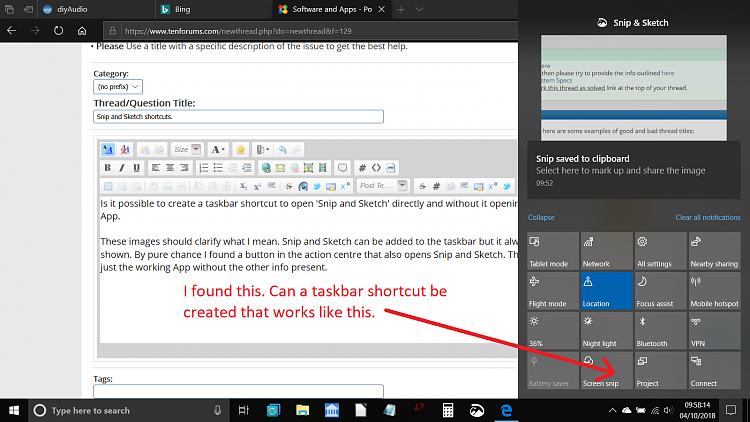Open Project display options tile
Image resolution: width=750 pixels, height=422 pixels.
pyautogui.click(x=661, y=370)
